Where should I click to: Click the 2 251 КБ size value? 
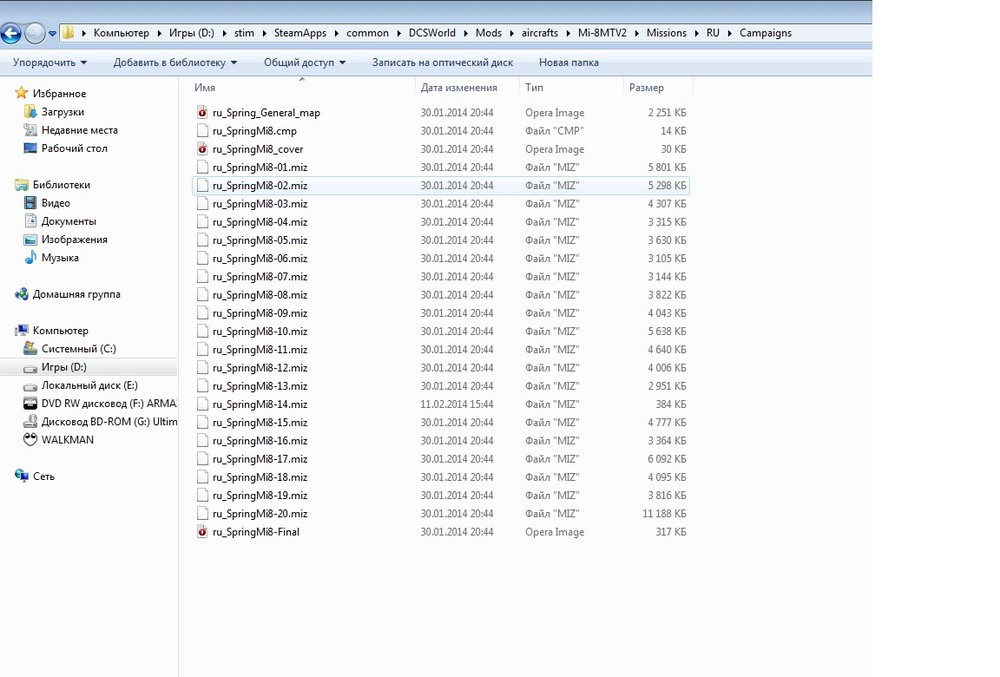pos(667,112)
